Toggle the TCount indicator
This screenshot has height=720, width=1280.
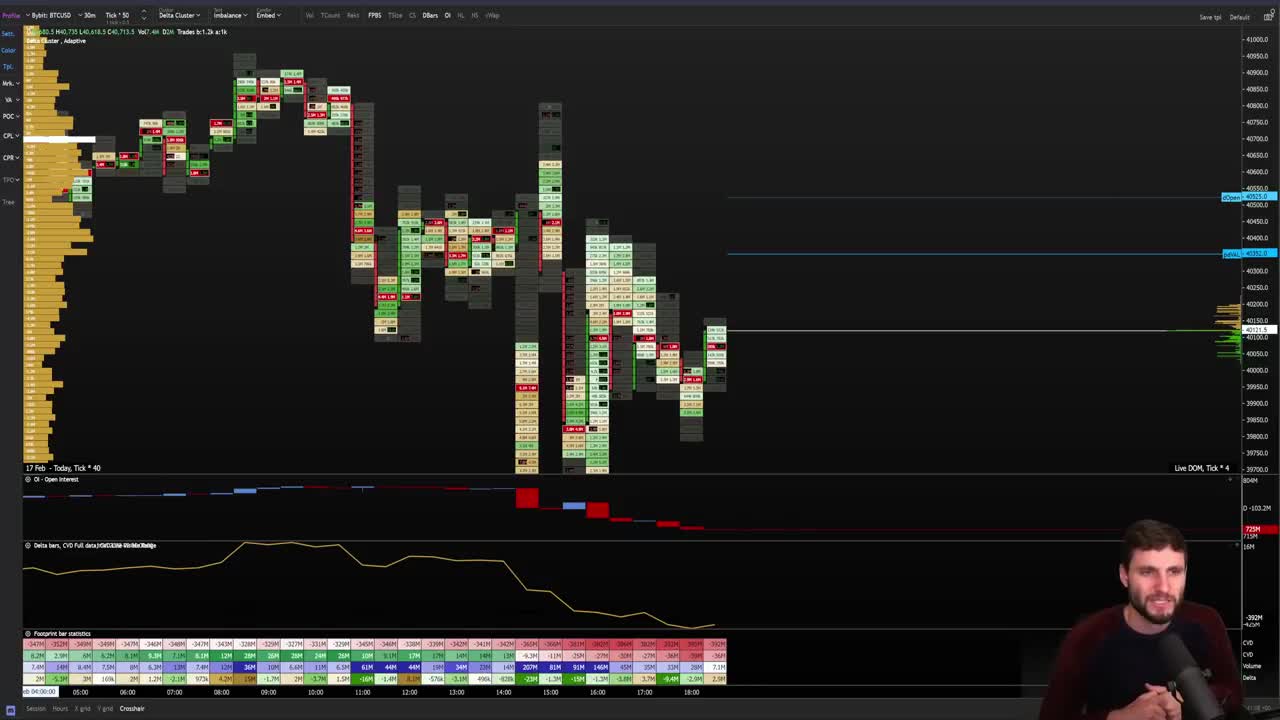click(330, 15)
